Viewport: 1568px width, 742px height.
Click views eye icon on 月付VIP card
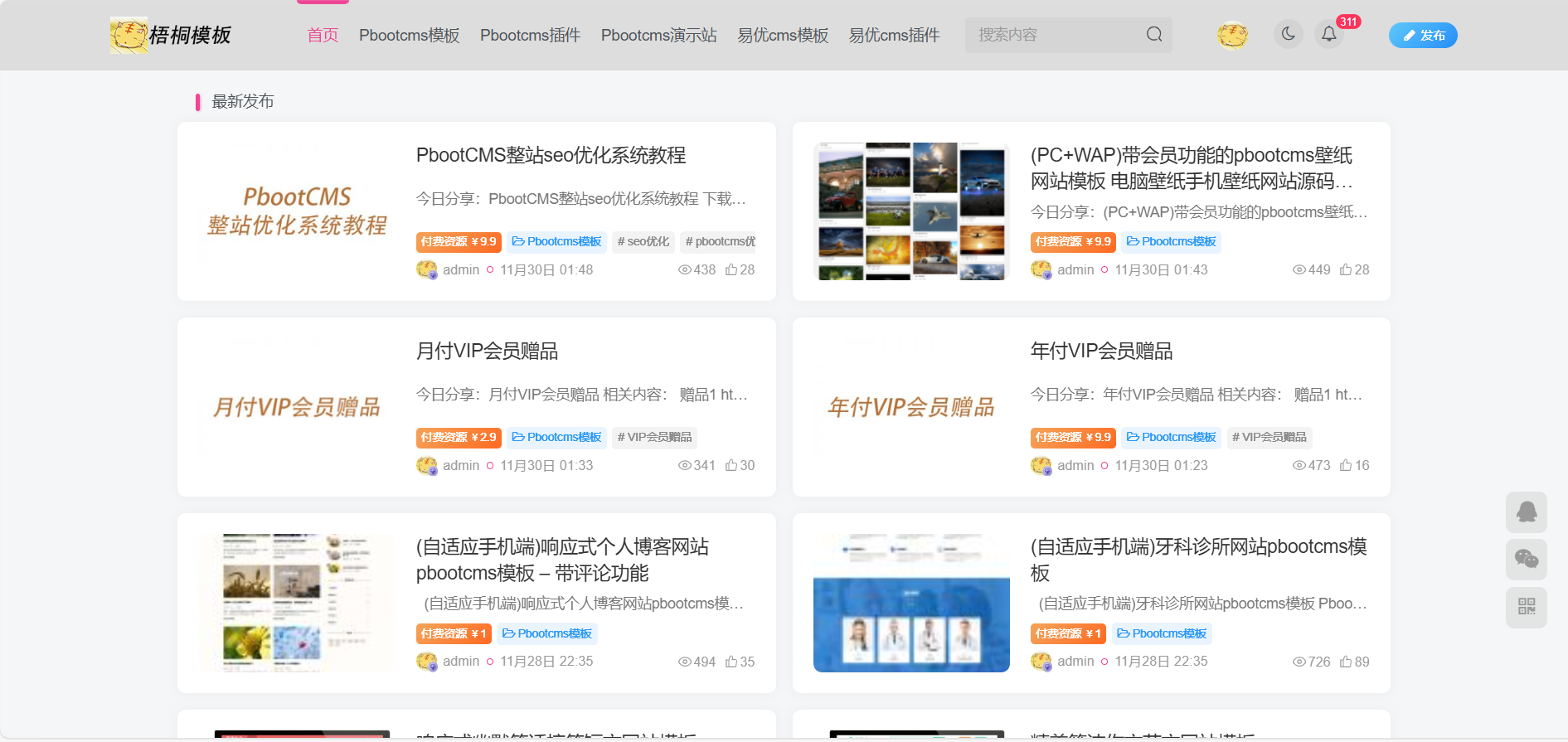click(x=685, y=465)
